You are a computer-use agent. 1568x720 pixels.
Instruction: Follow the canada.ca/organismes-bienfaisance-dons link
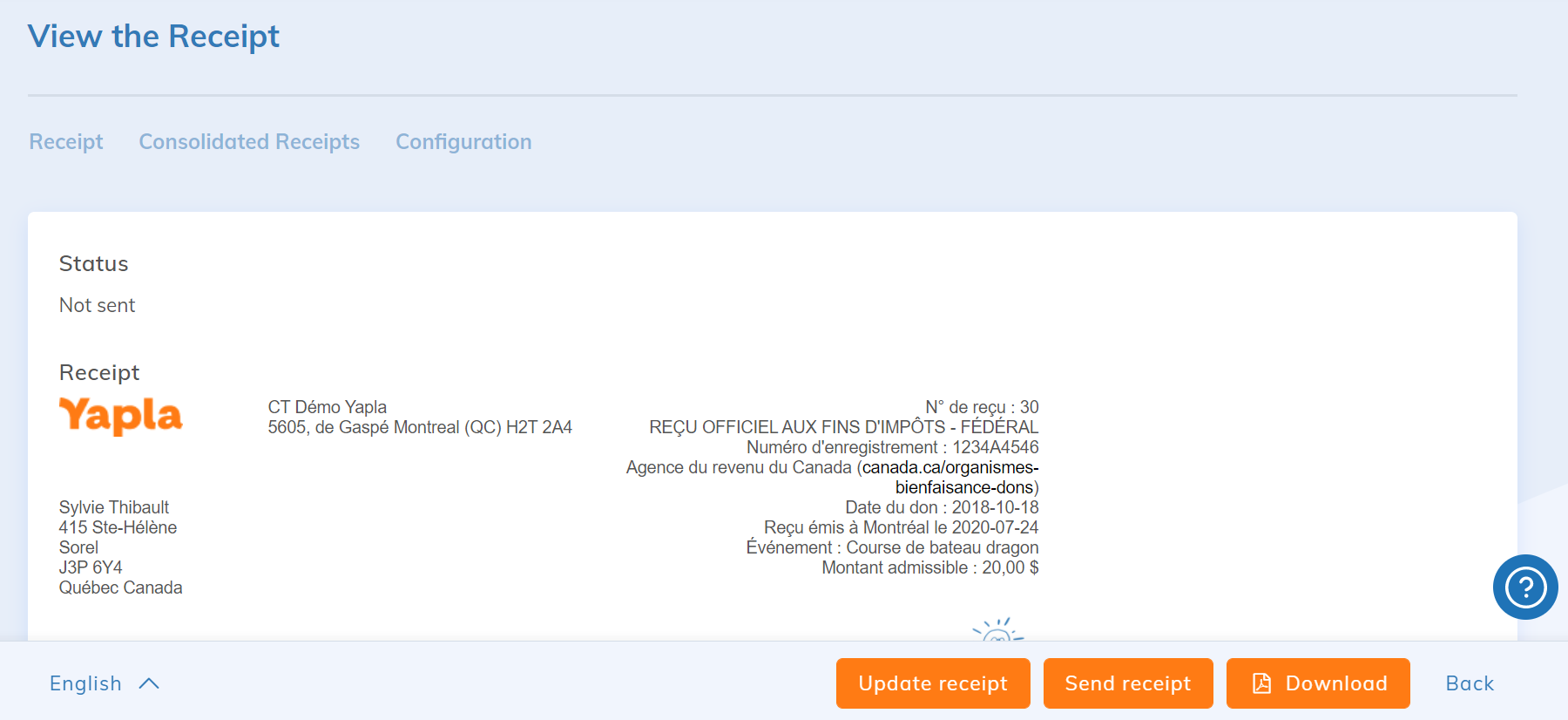950,468
